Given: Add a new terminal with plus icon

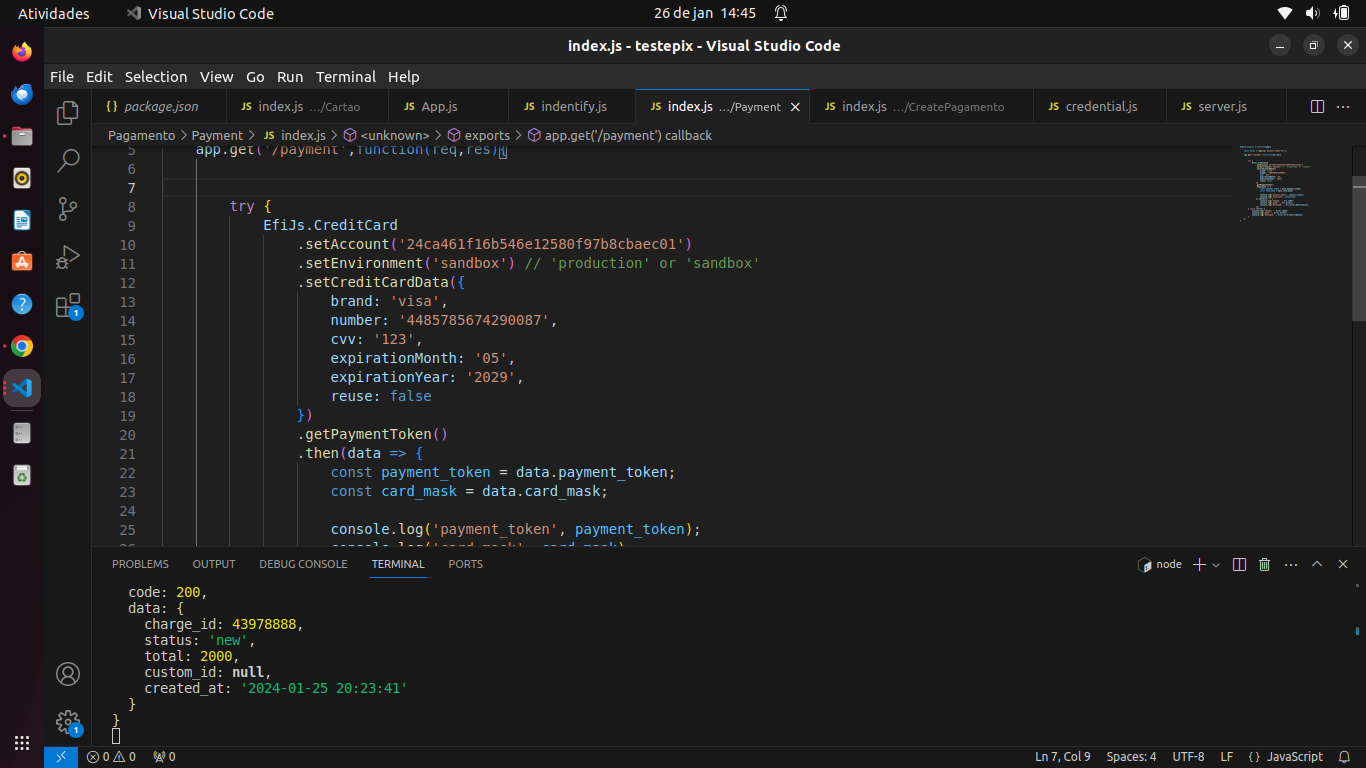Looking at the screenshot, I should (x=1199, y=564).
